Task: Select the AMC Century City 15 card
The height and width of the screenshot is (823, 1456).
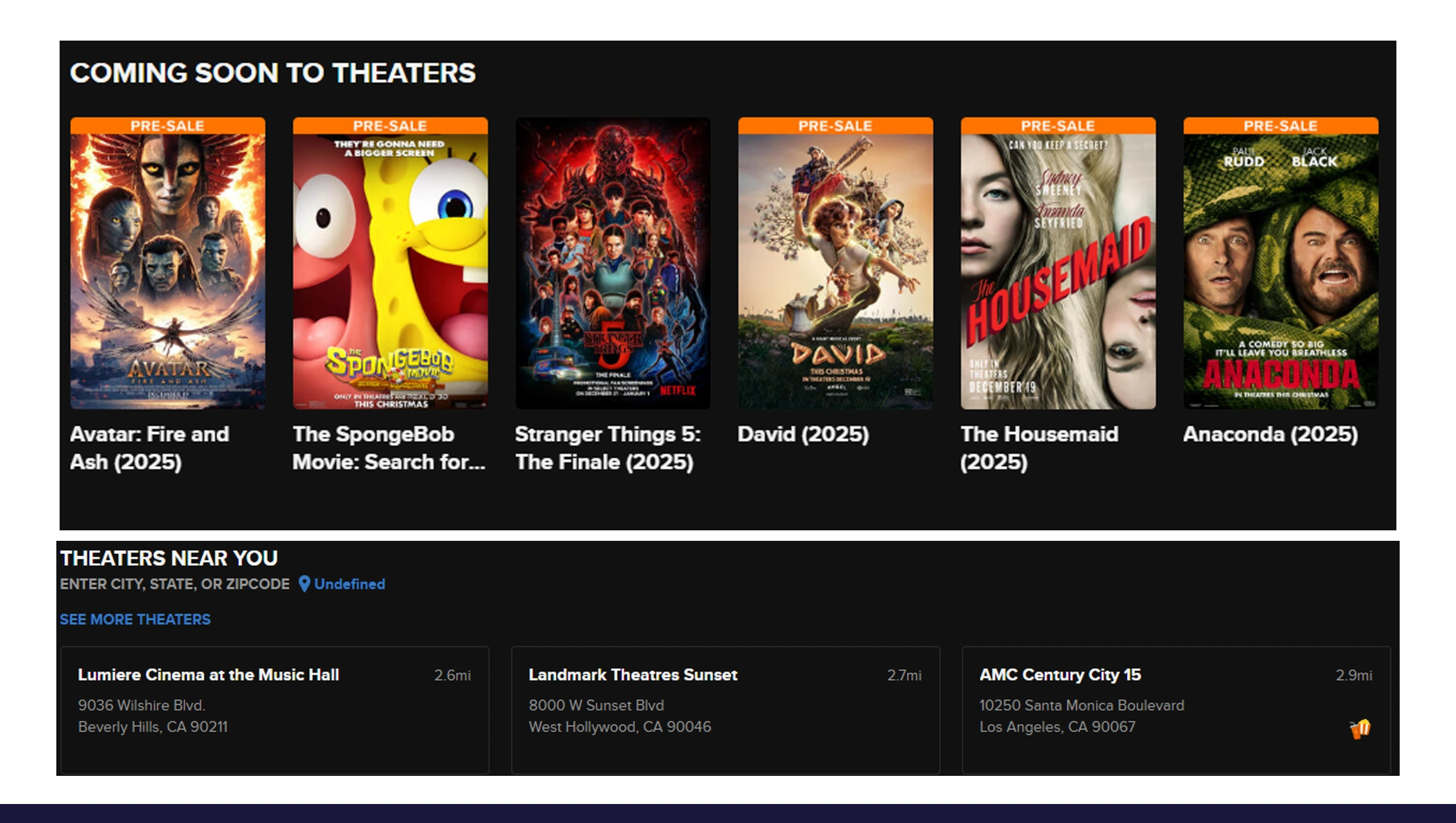Action: 1176,710
